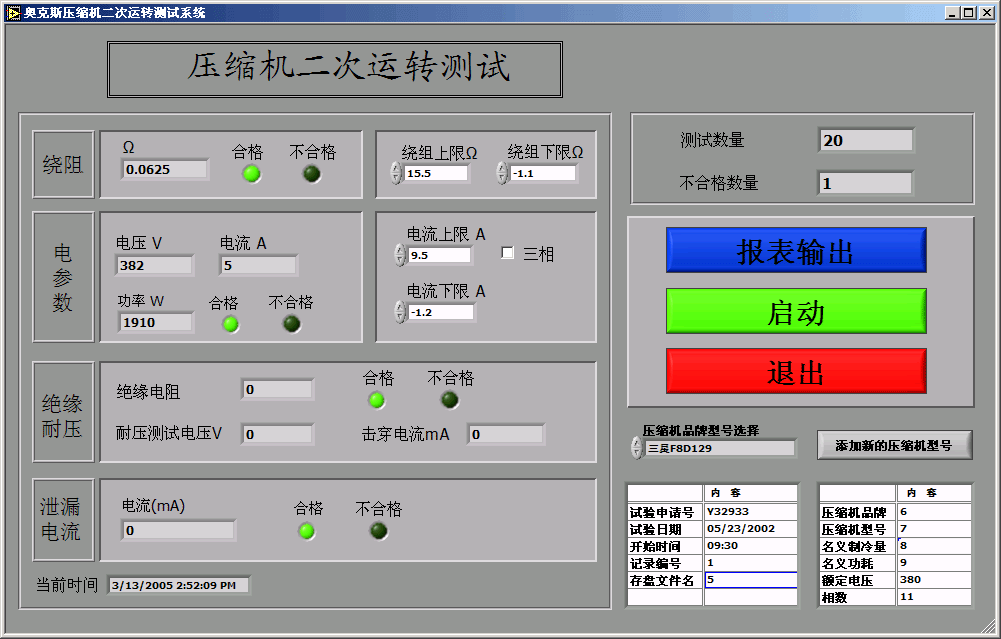Click 添加新的压缩机型号 button
Image resolution: width=1001 pixels, height=639 pixels.
point(894,446)
